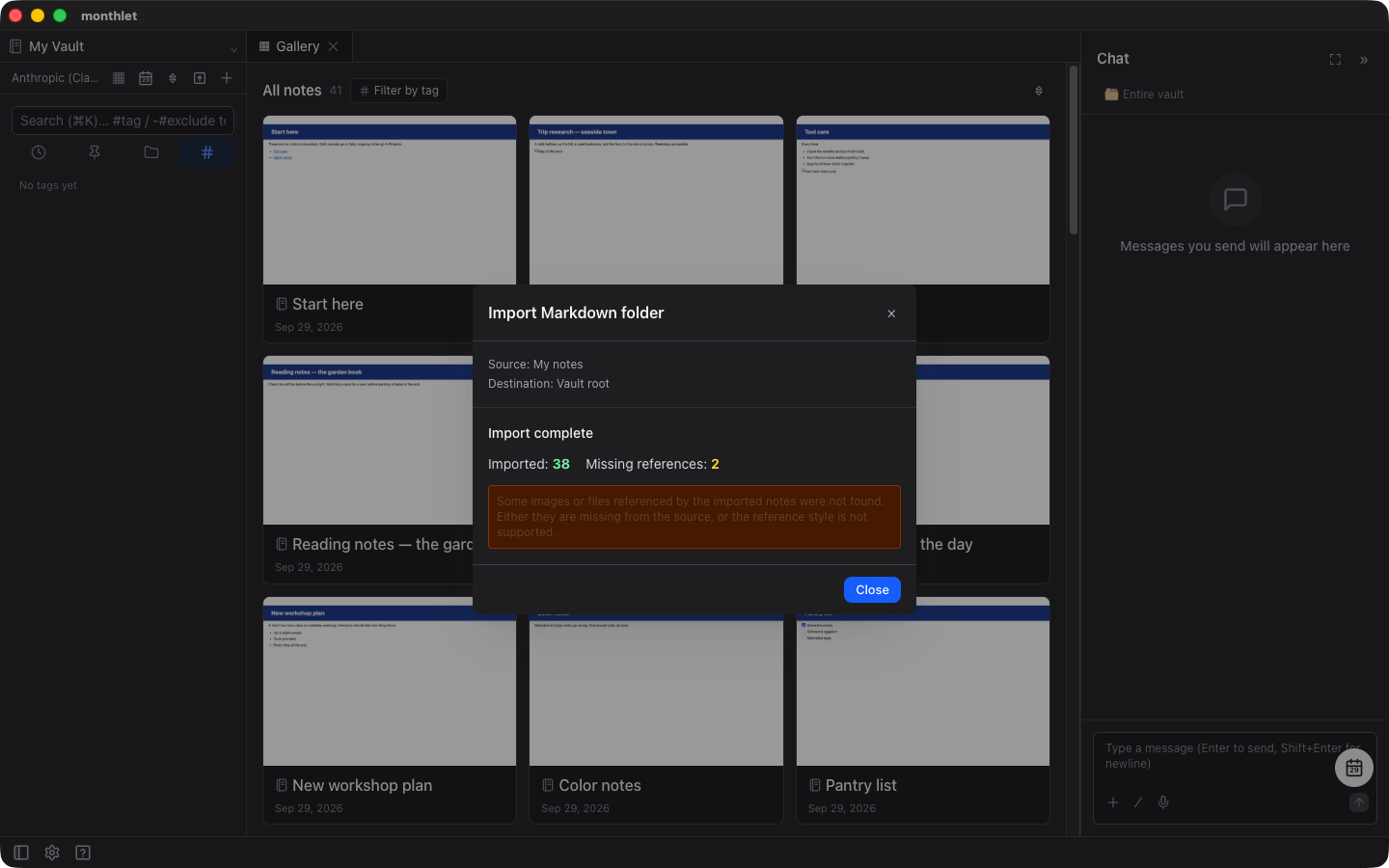This screenshot has height=868, width=1389.
Task: Open the New workshop plan thumbnail
Action: [x=390, y=682]
